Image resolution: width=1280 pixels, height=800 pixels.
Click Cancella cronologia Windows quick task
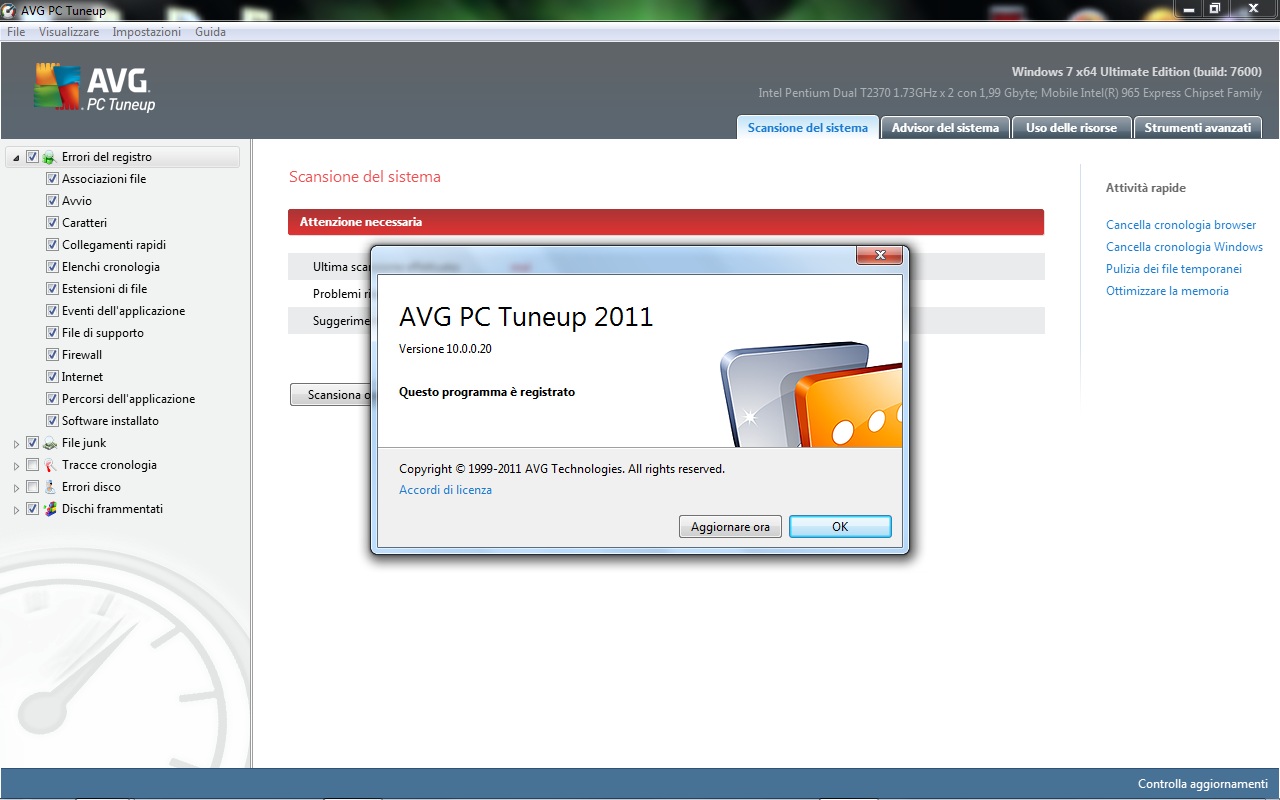click(x=1184, y=247)
